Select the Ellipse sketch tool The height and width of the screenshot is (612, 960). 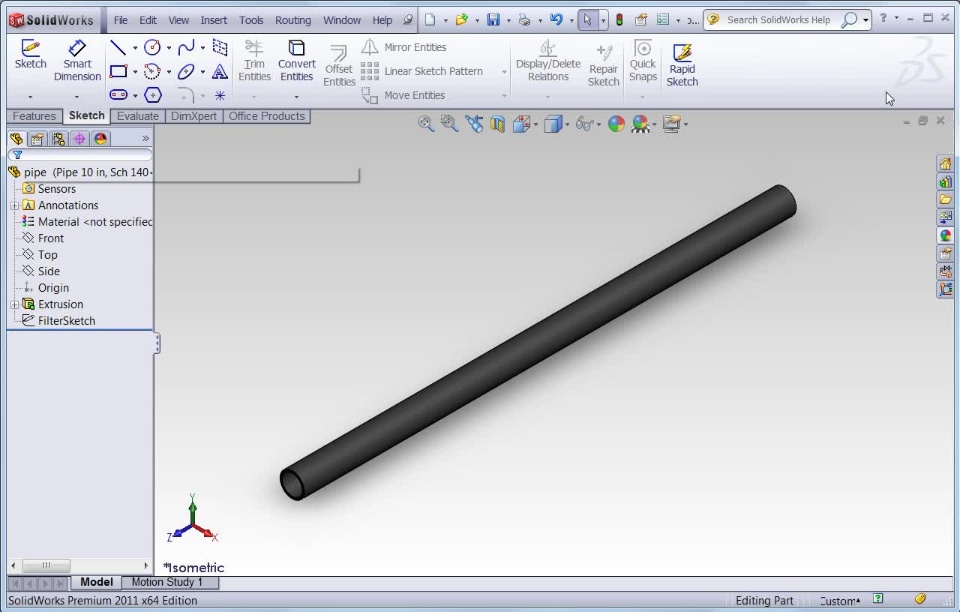click(x=186, y=72)
